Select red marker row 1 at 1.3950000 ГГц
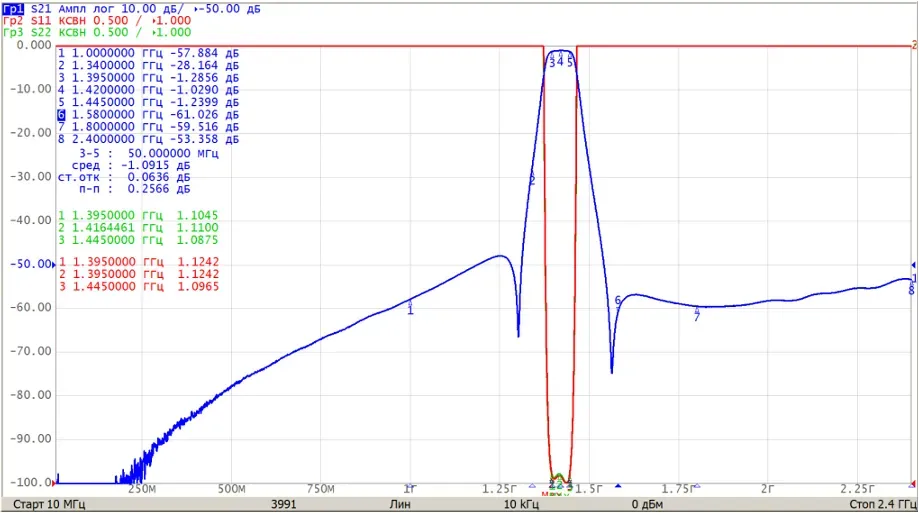Screen dimensions: 919x513 138,261
